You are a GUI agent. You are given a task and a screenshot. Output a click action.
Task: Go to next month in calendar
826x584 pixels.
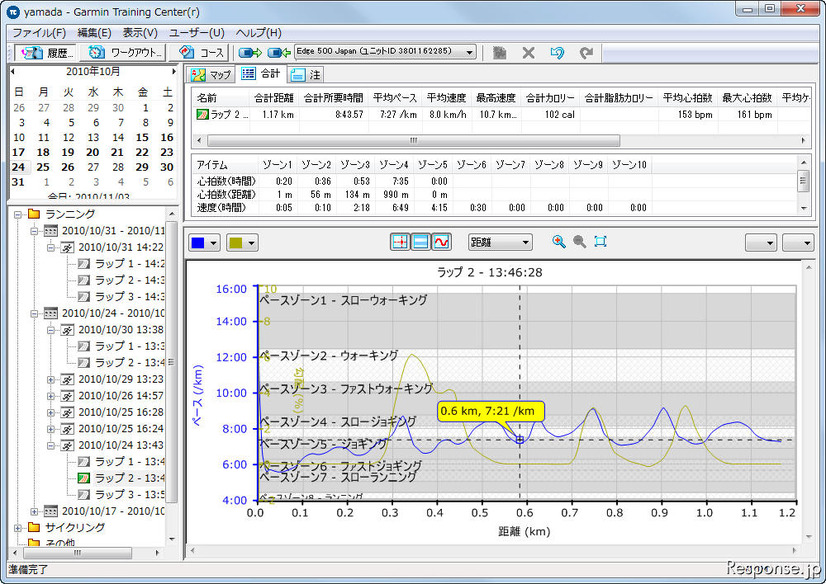[173, 72]
